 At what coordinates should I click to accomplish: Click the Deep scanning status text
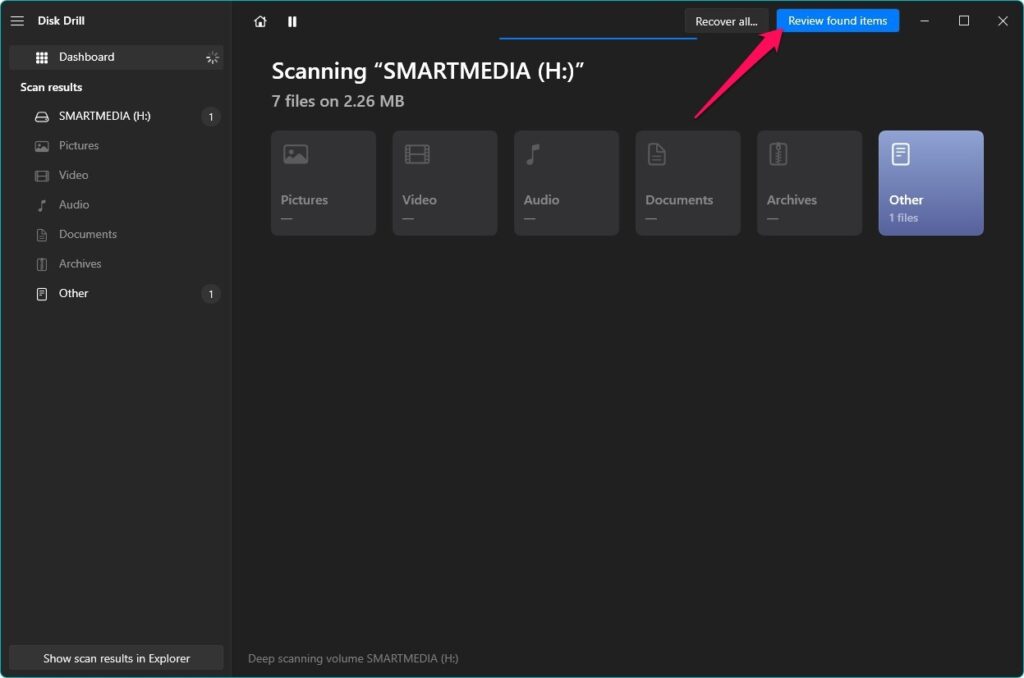point(352,658)
